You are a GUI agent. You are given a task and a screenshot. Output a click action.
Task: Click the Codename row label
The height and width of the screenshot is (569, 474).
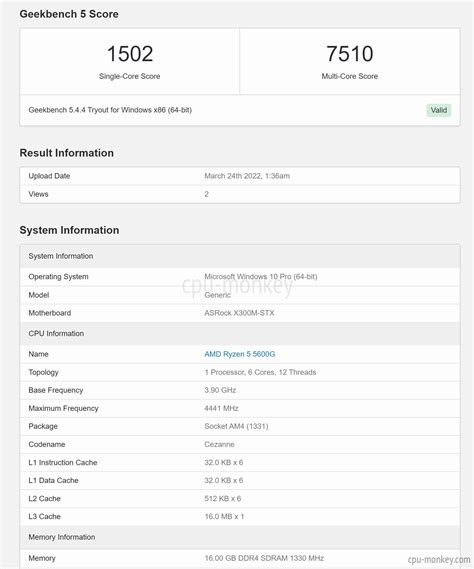(x=47, y=445)
